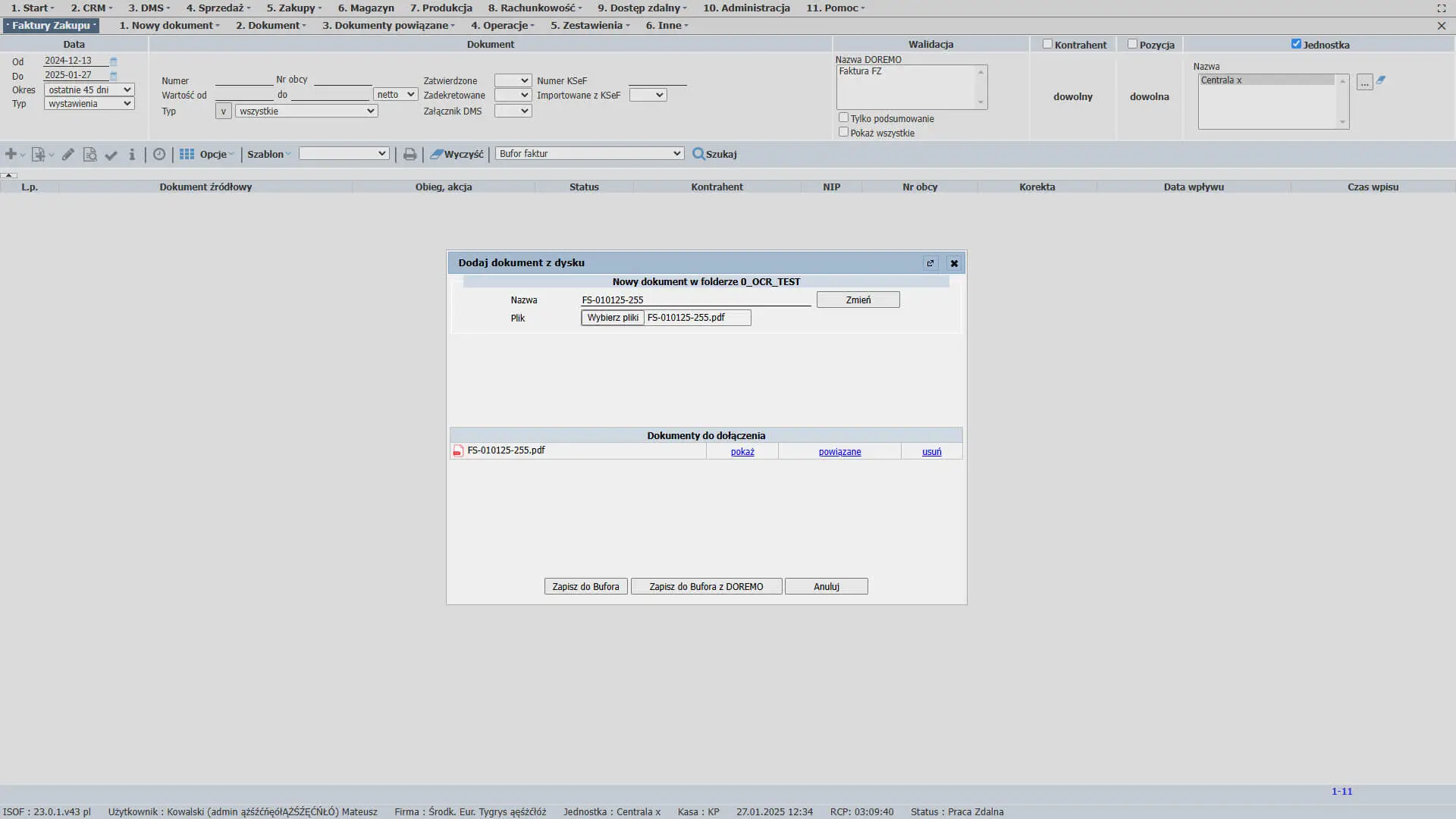Click the eraser icon beside Jednostka list
Image resolution: width=1456 pixels, height=819 pixels.
1381,80
